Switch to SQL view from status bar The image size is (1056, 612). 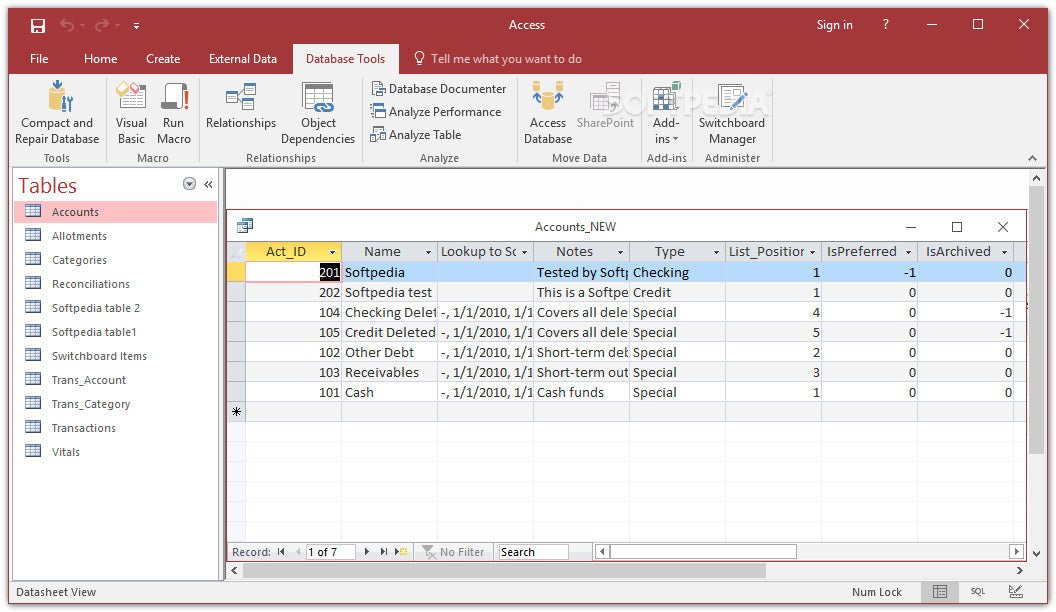coord(978,592)
